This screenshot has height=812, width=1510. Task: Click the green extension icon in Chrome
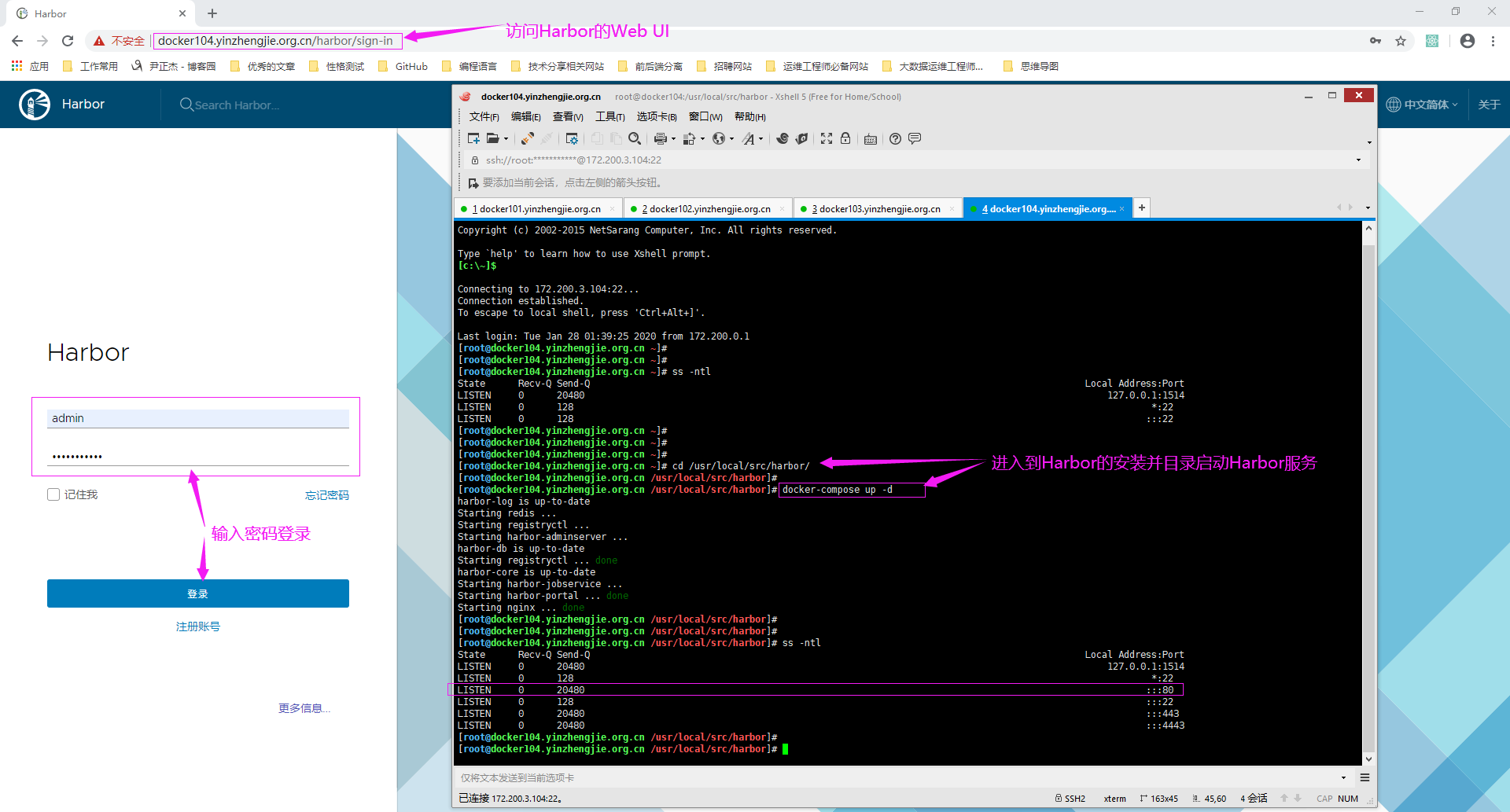point(1432,41)
